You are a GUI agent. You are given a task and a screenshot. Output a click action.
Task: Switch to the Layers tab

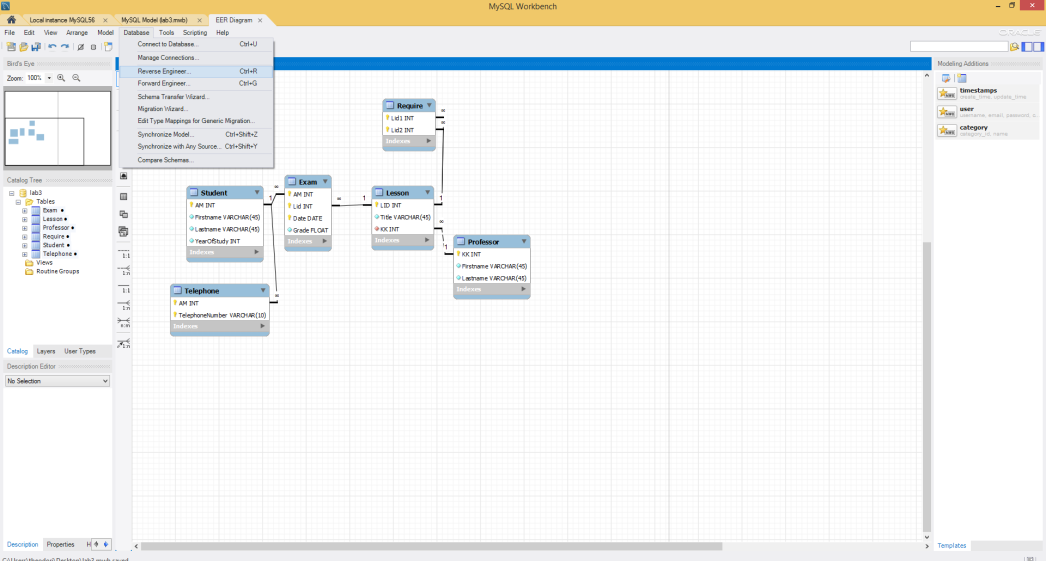tap(46, 351)
